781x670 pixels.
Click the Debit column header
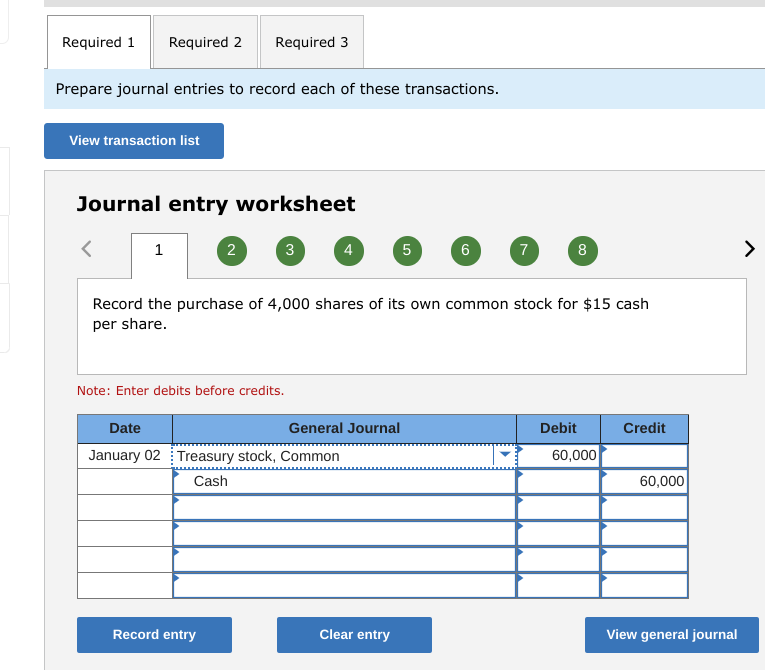558,428
